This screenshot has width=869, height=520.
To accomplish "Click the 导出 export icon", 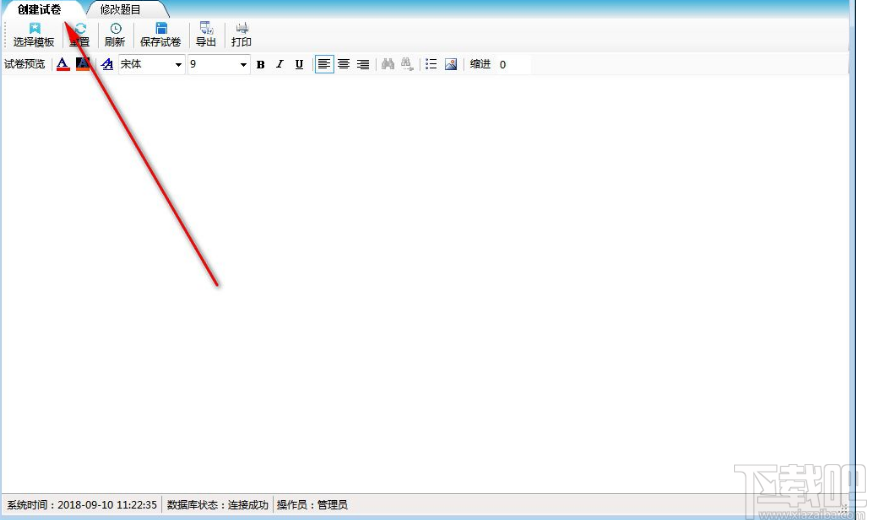I will (x=206, y=28).
